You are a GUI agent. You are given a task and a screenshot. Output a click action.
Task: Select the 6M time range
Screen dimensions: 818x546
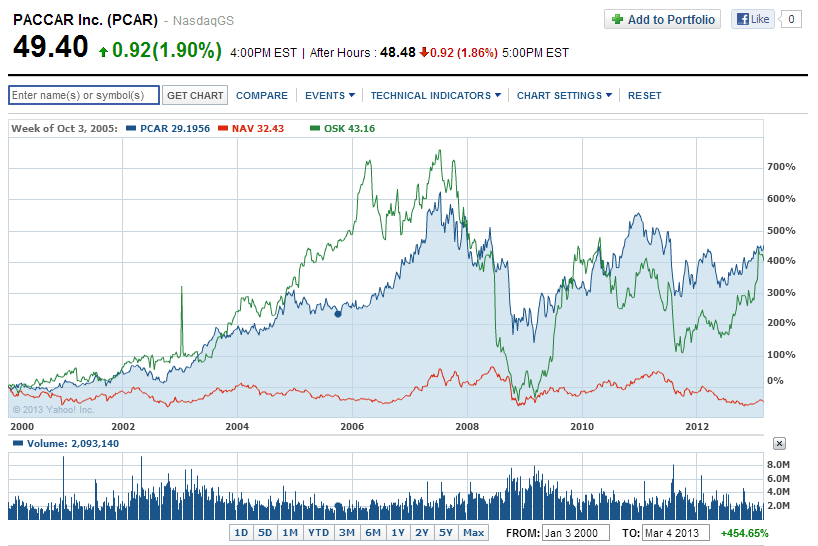point(372,532)
